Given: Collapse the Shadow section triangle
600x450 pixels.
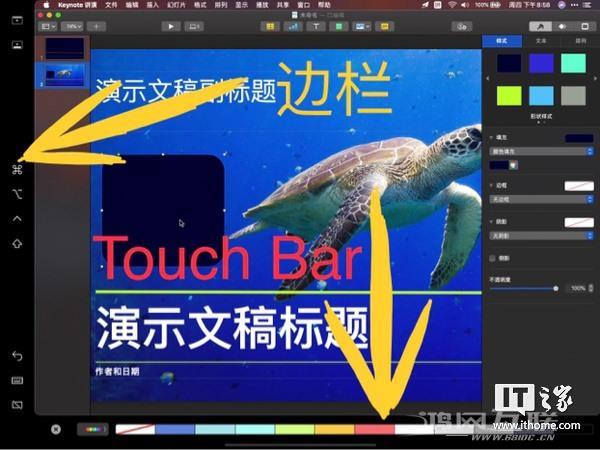Looking at the screenshot, I should (x=491, y=222).
